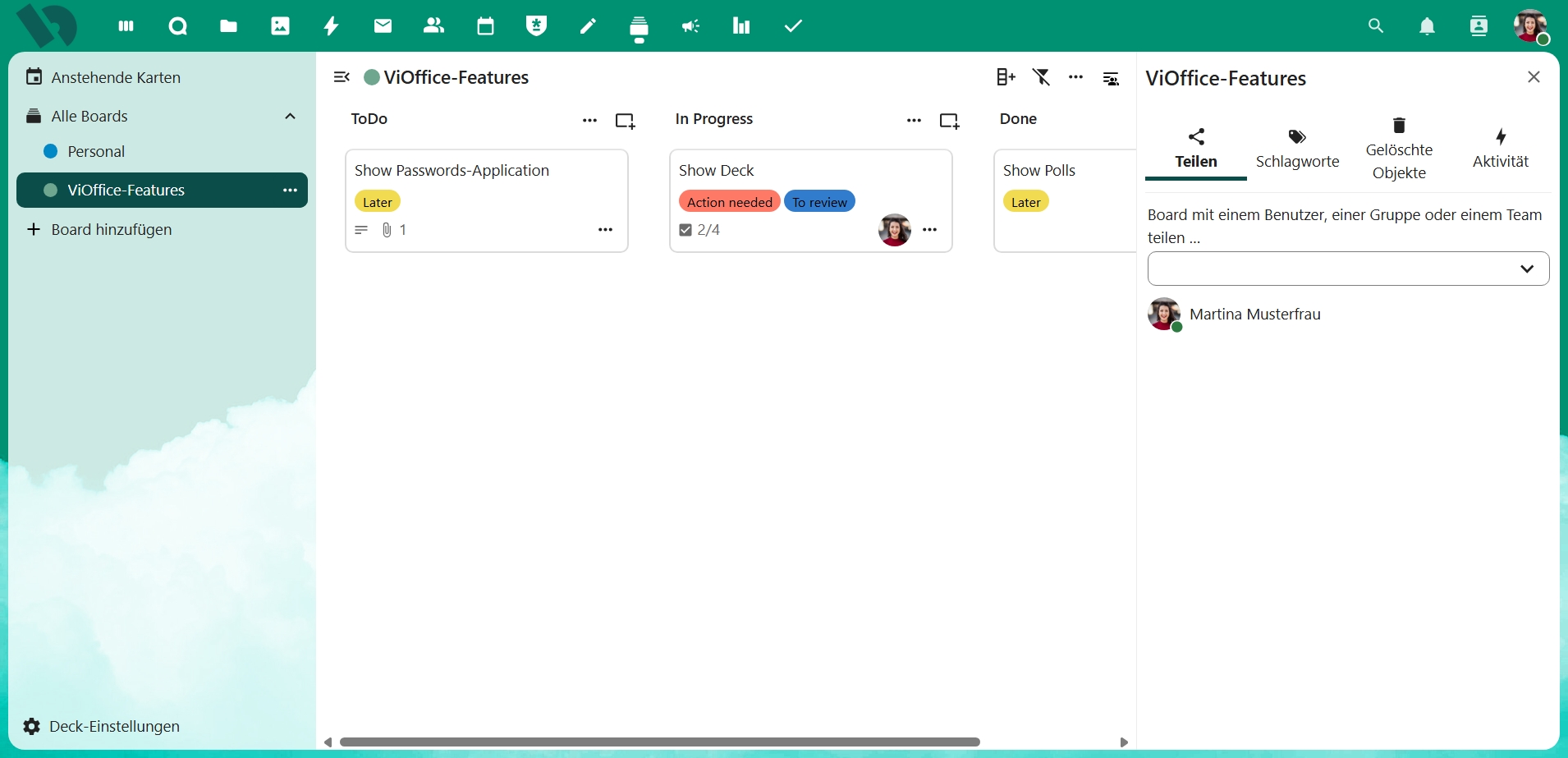This screenshot has height=758, width=1568.
Task: Open the Photos app
Action: (x=280, y=26)
